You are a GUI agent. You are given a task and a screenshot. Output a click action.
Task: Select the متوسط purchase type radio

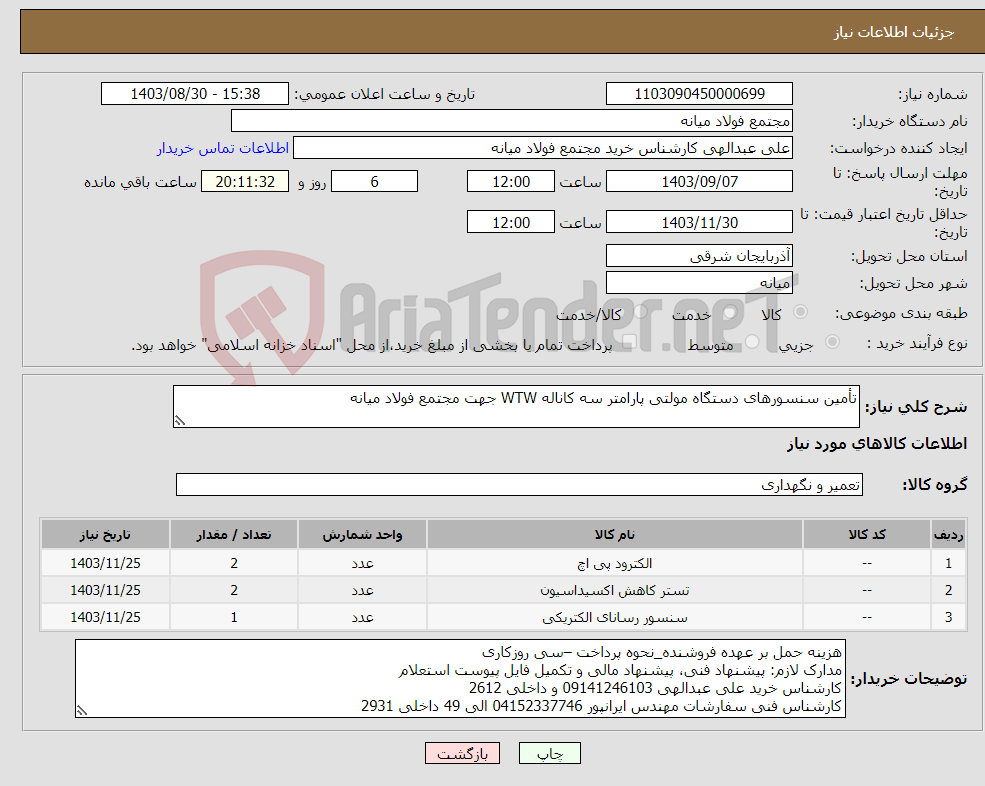752,342
